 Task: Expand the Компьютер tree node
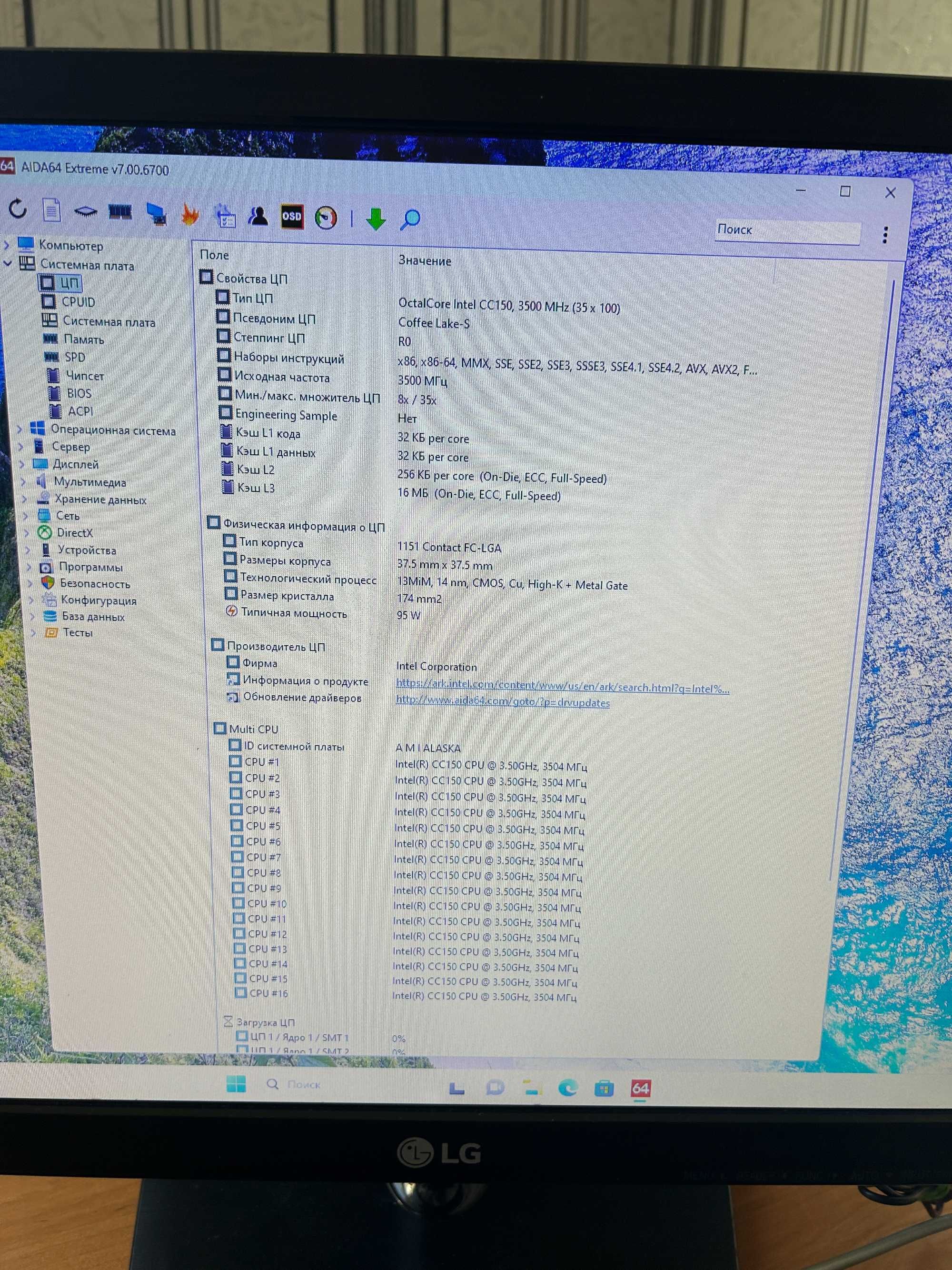coord(7,245)
